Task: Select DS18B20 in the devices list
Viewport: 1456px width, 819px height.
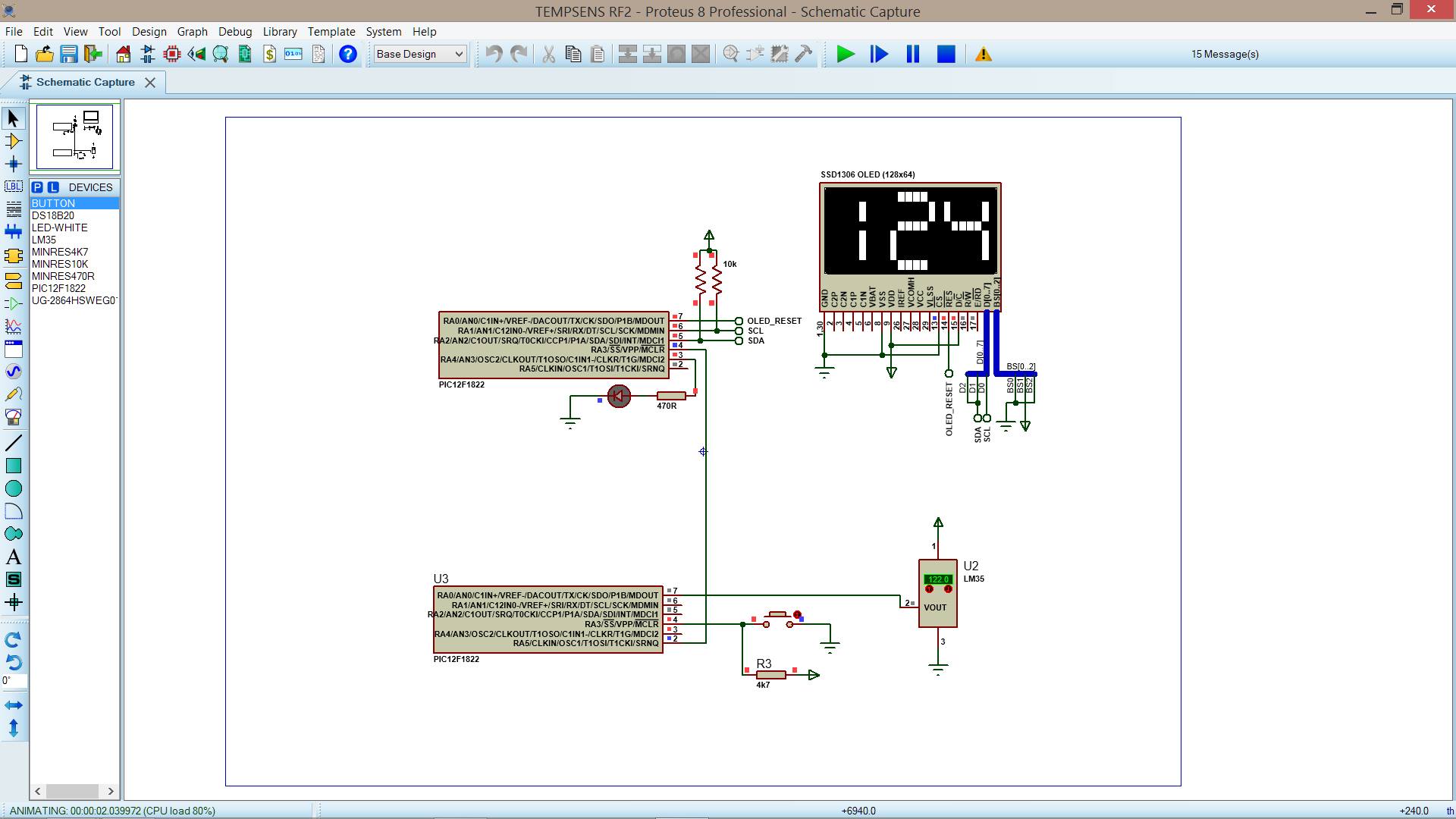Action: [74, 215]
